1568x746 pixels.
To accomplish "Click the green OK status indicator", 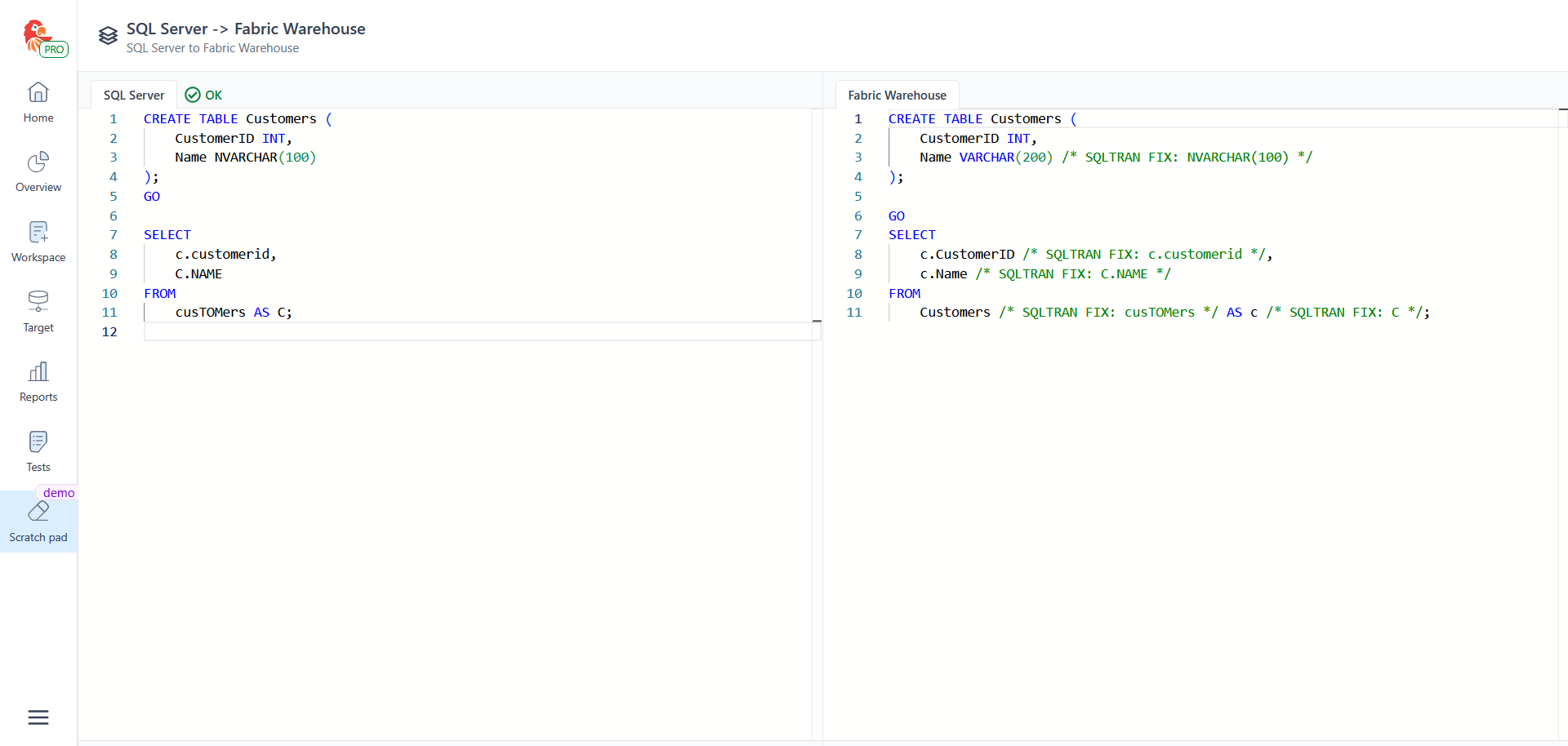I will coord(204,95).
